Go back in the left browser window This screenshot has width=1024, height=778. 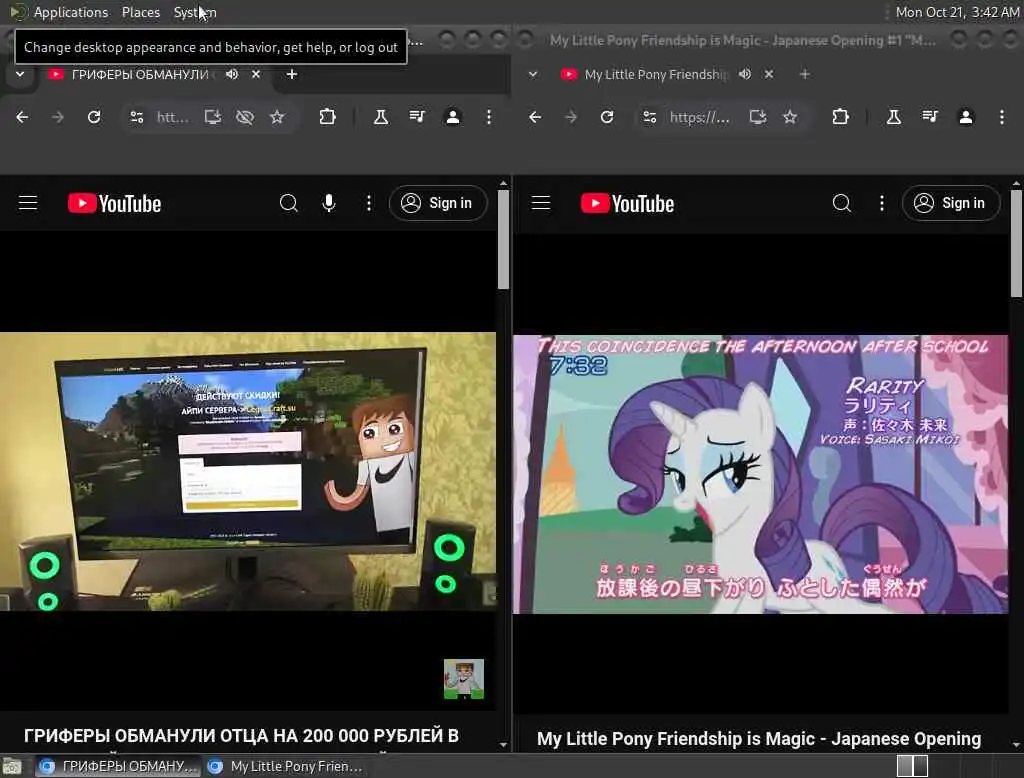pyautogui.click(x=22, y=117)
